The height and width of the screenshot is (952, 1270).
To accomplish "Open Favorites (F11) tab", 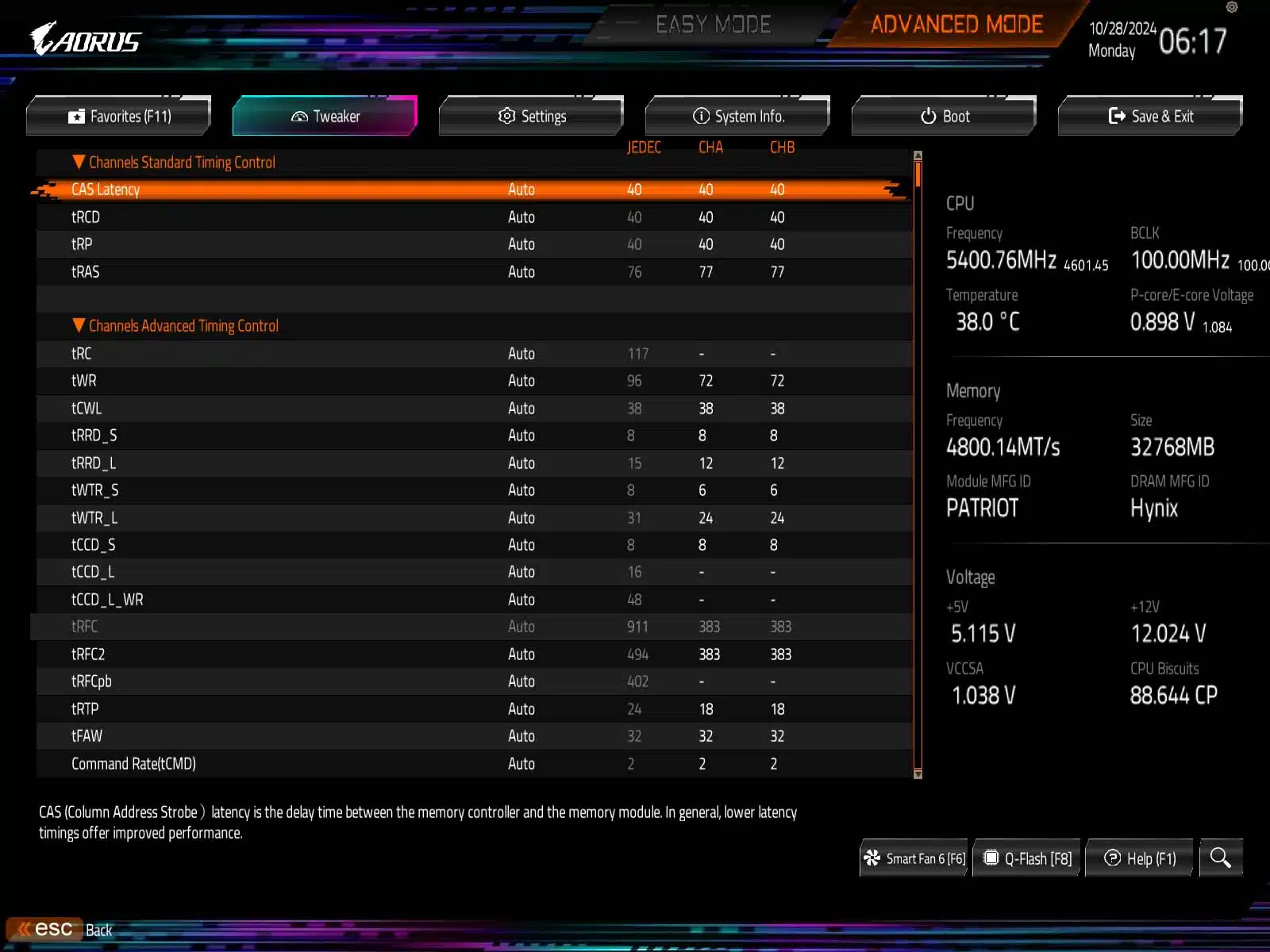I will point(119,116).
